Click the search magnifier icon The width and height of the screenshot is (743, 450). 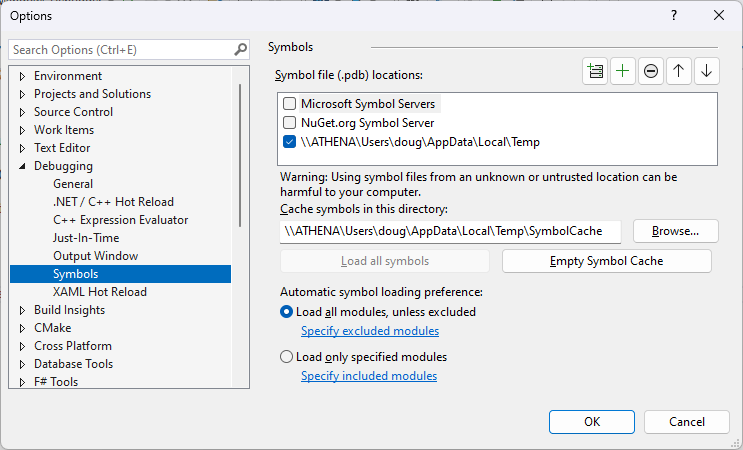point(240,49)
